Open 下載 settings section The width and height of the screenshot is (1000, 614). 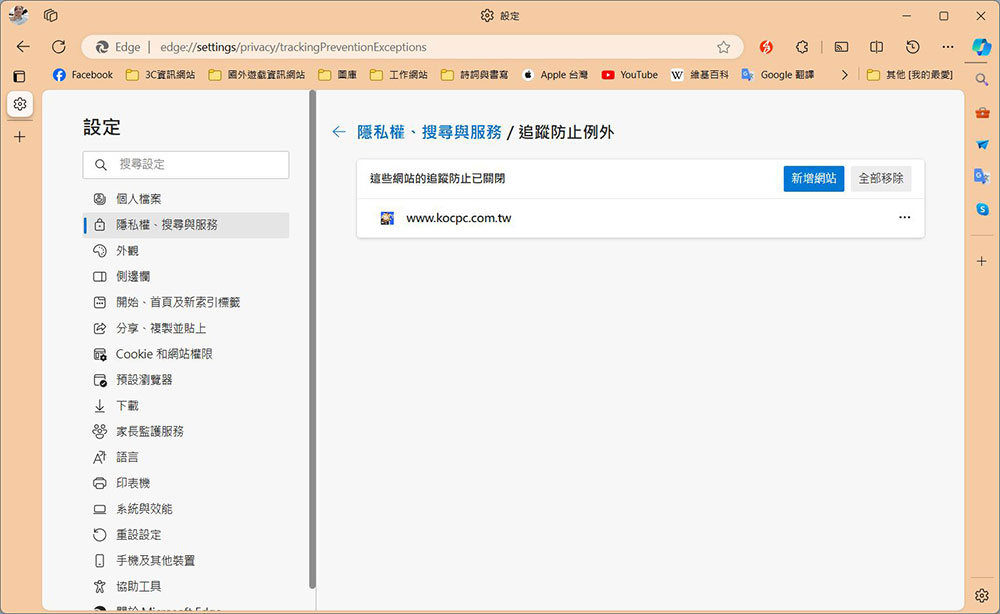click(x=186, y=406)
